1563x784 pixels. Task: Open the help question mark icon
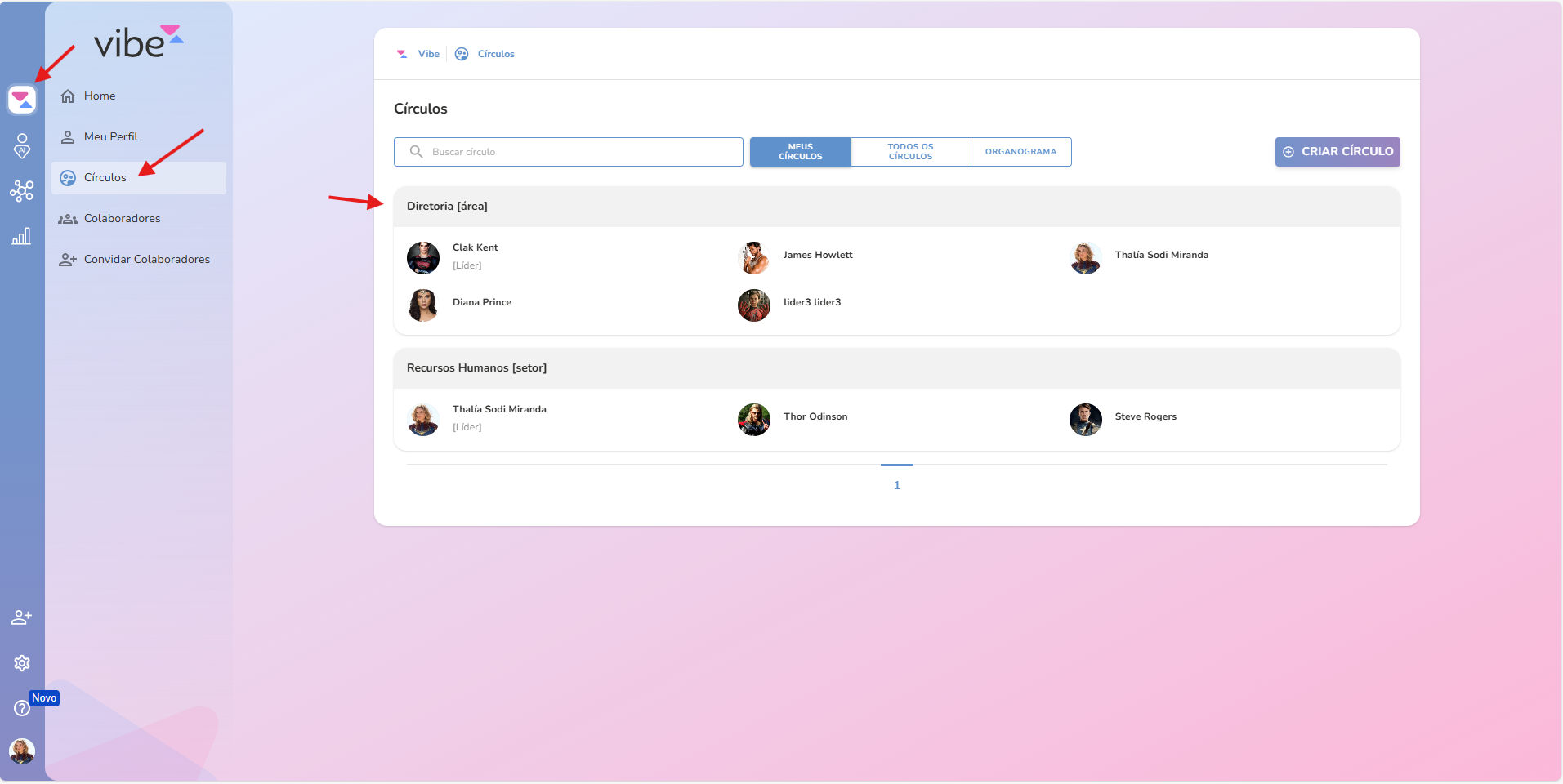click(x=22, y=708)
